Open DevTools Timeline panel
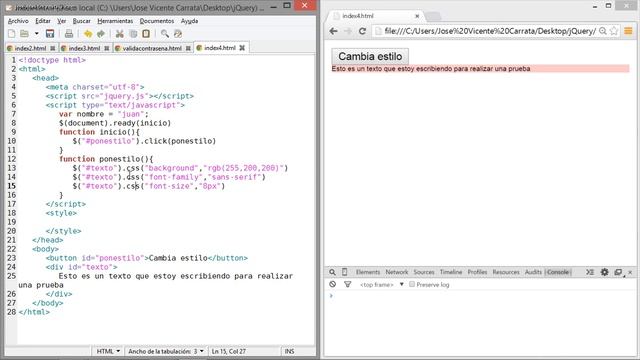The height and width of the screenshot is (360, 640). [x=451, y=272]
